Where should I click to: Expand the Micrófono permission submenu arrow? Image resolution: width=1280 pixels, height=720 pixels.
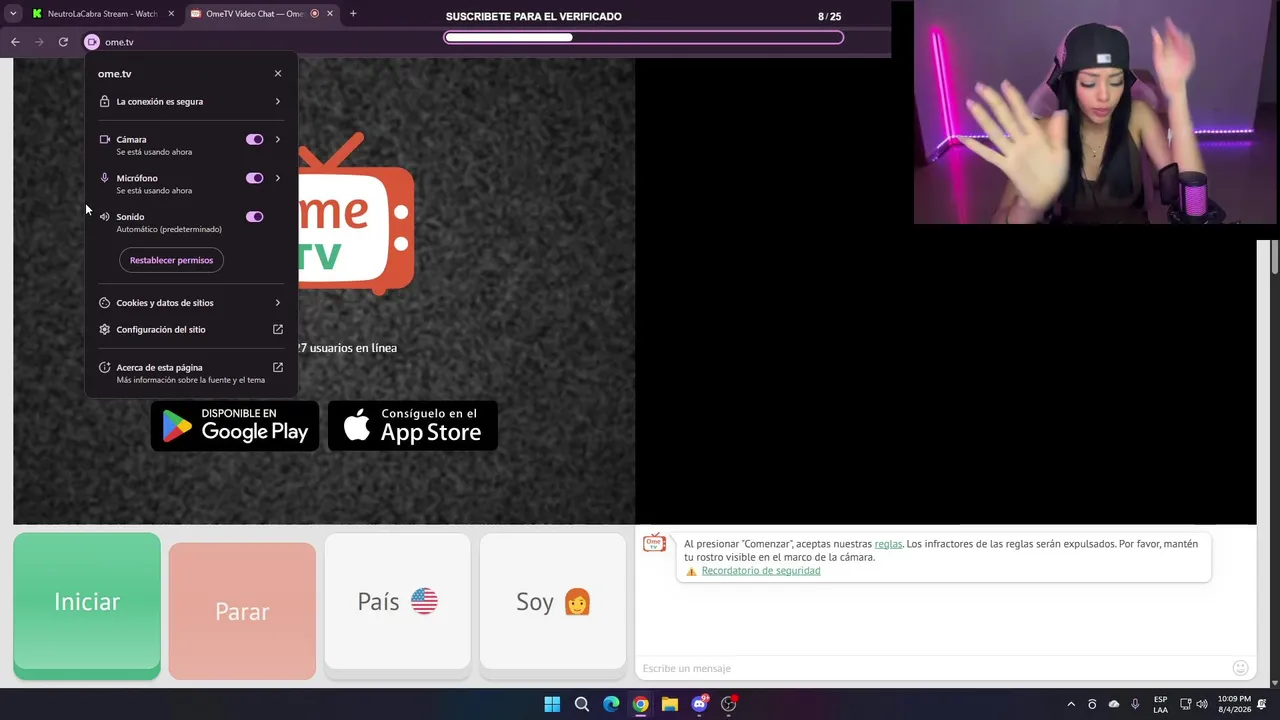pyautogui.click(x=278, y=178)
